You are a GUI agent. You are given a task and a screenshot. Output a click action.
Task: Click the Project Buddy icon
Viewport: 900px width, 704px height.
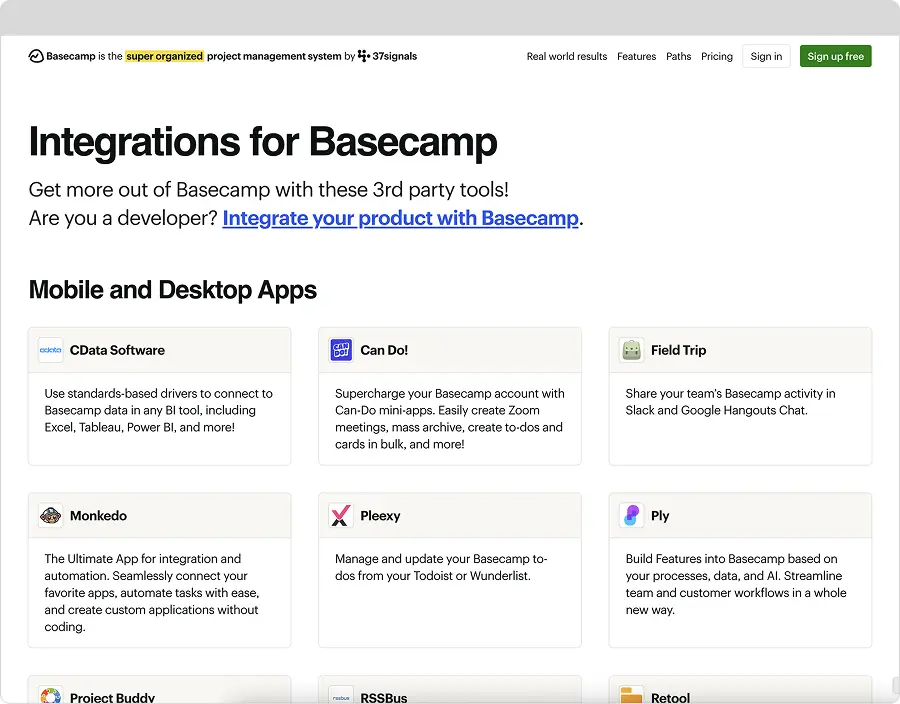coord(50,695)
